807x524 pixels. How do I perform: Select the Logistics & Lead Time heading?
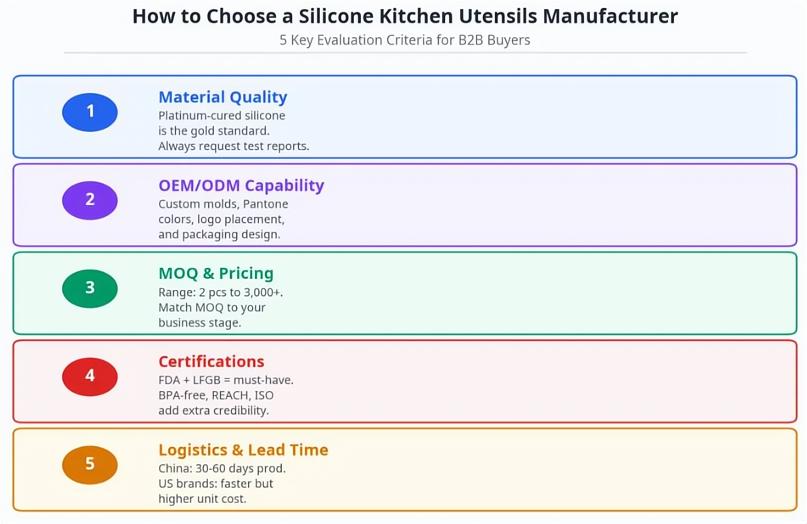(x=243, y=450)
